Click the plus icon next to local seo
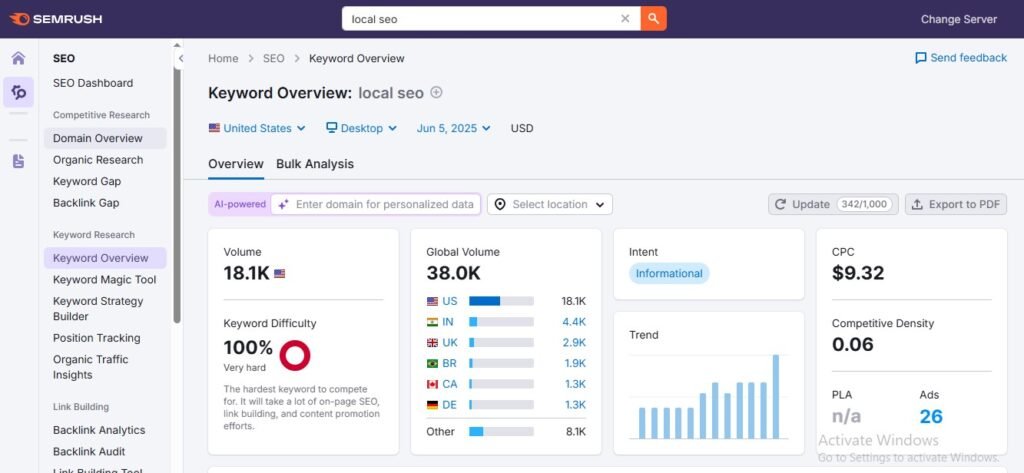This screenshot has width=1024, height=473. (436, 93)
